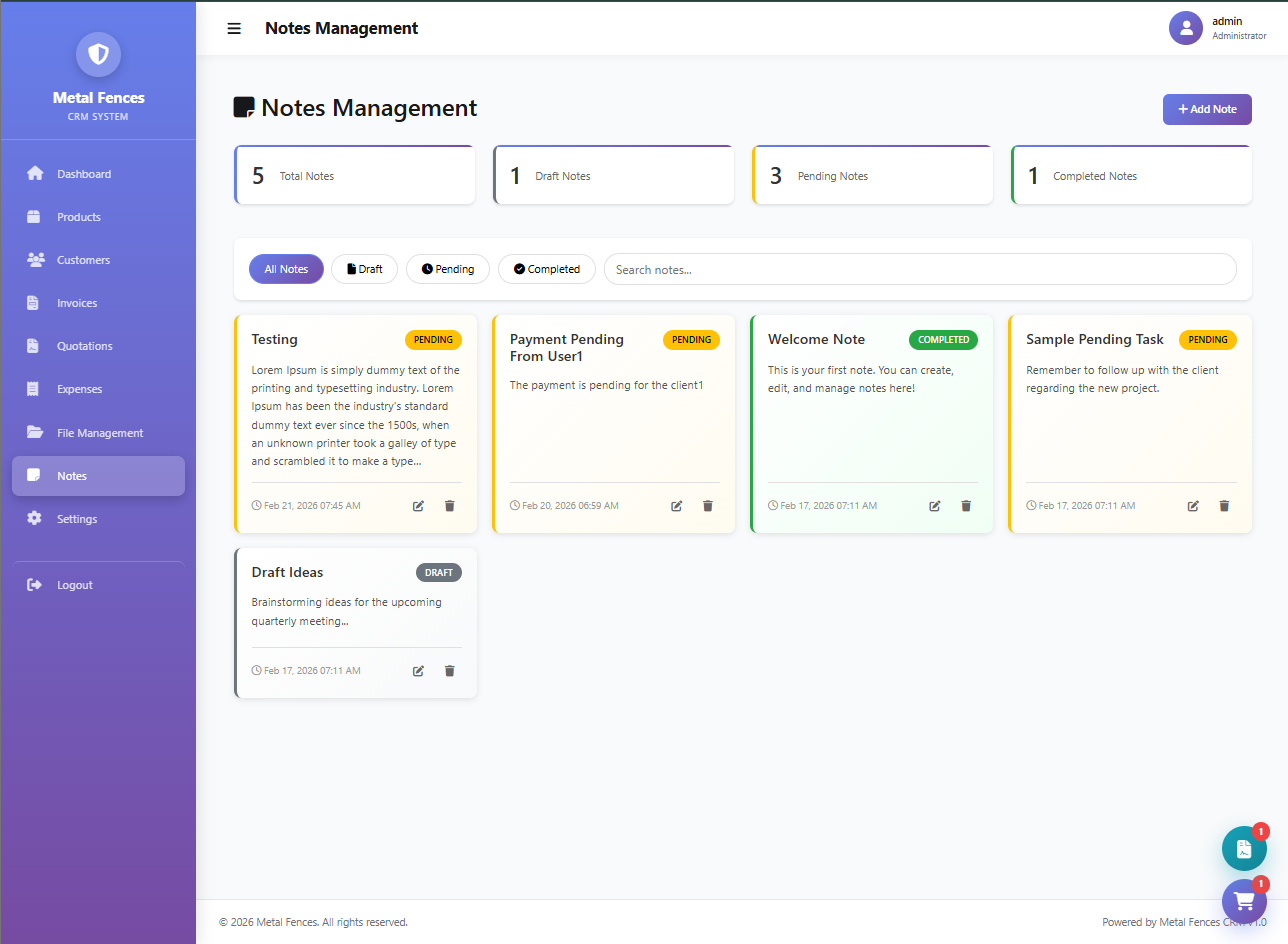1288x944 pixels.
Task: Click the Customers sidebar icon
Action: (x=33, y=259)
